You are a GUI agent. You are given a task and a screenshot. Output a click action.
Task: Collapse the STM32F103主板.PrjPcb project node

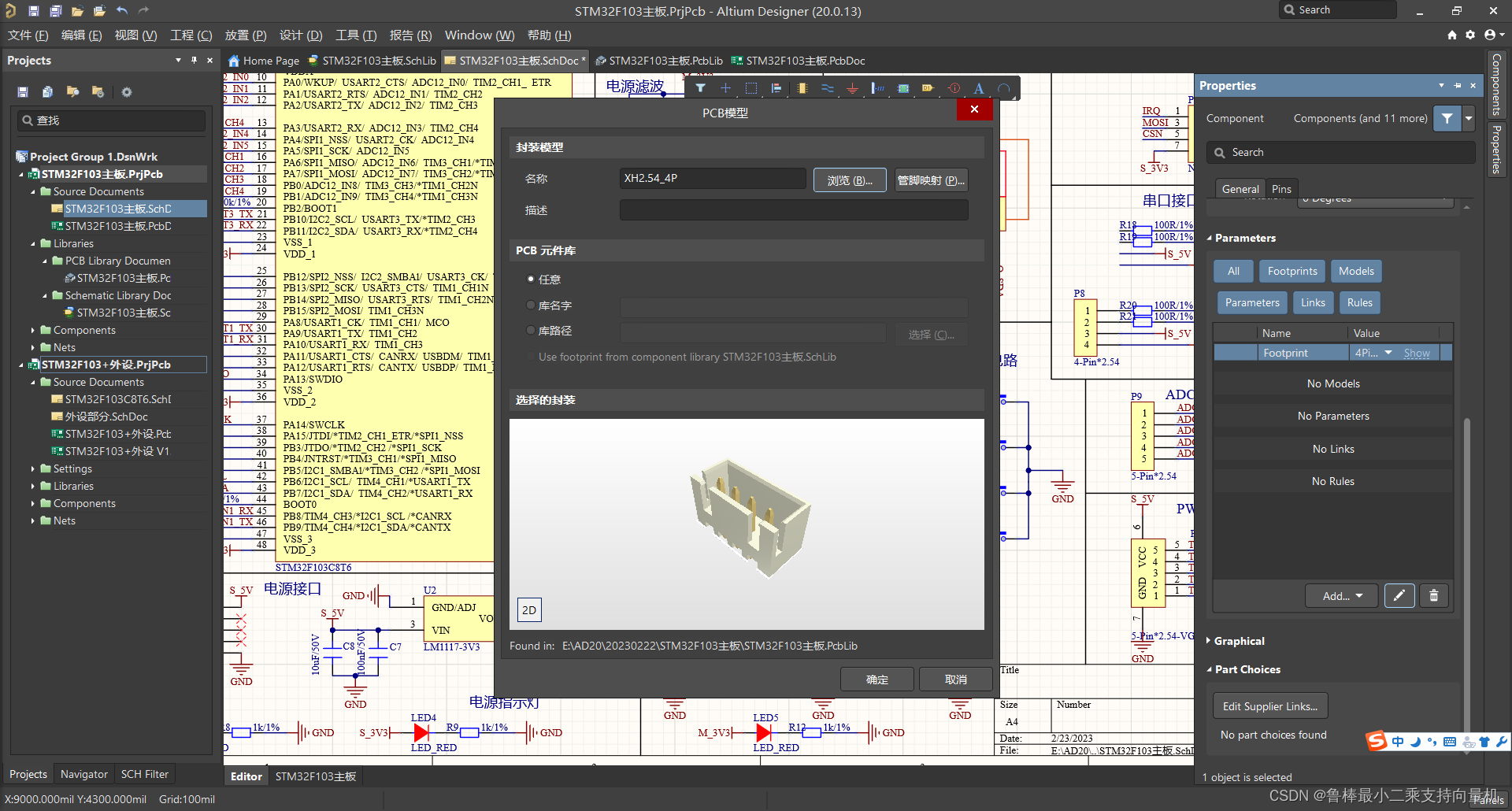(21, 174)
